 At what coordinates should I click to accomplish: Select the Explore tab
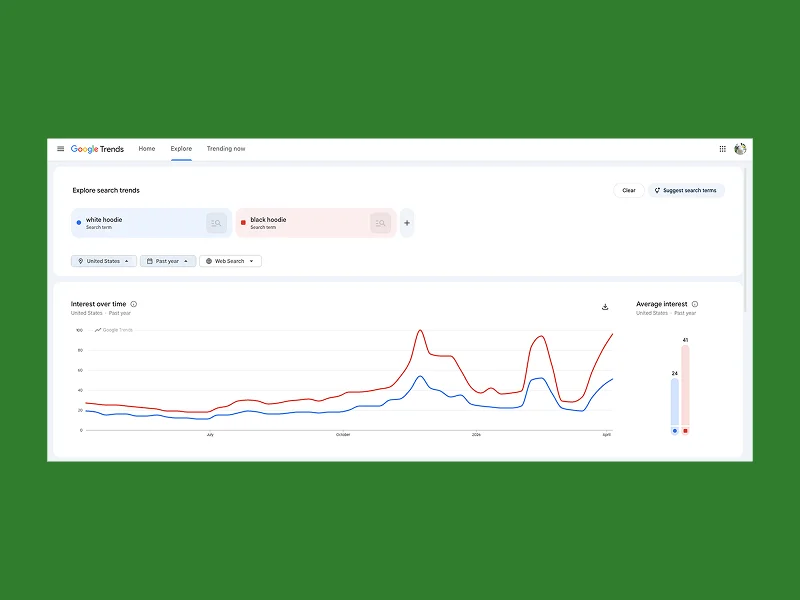[181, 149]
